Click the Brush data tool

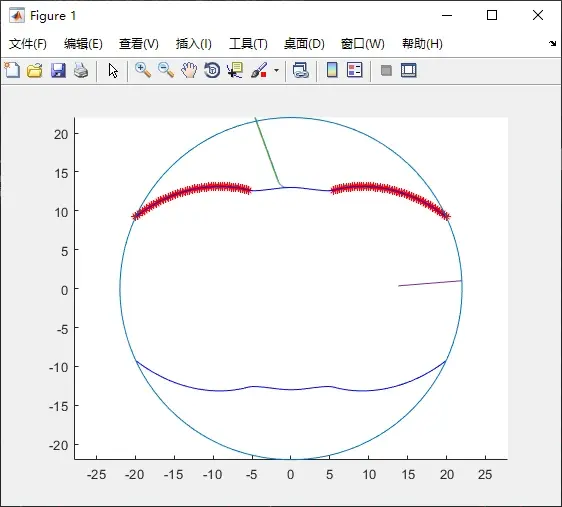click(x=258, y=70)
